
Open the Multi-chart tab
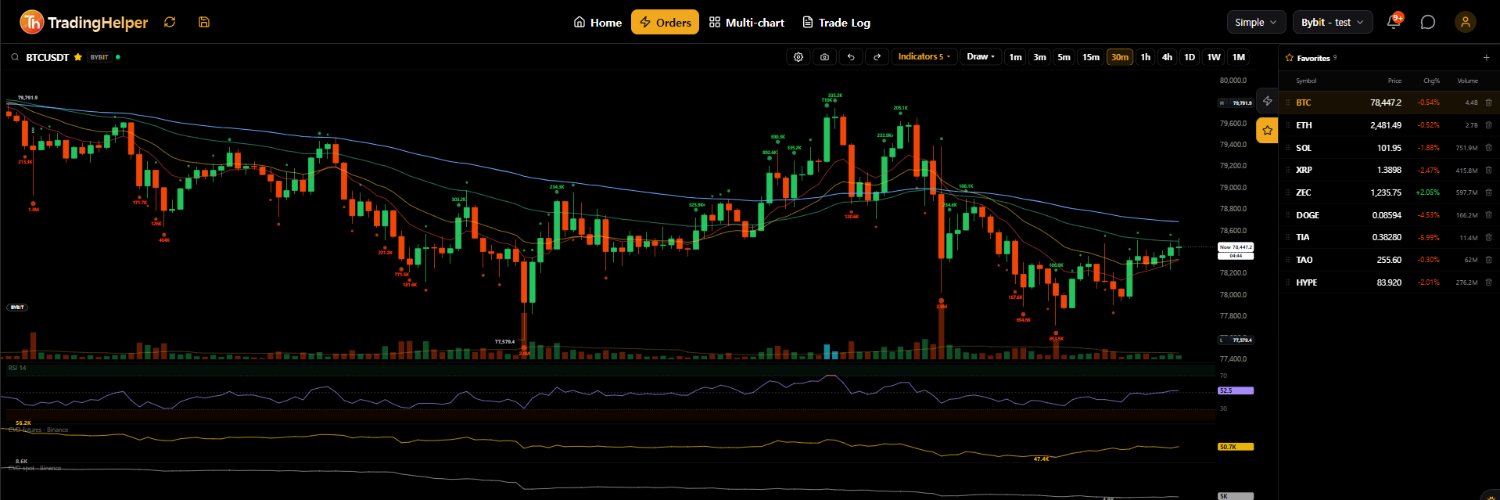point(747,22)
